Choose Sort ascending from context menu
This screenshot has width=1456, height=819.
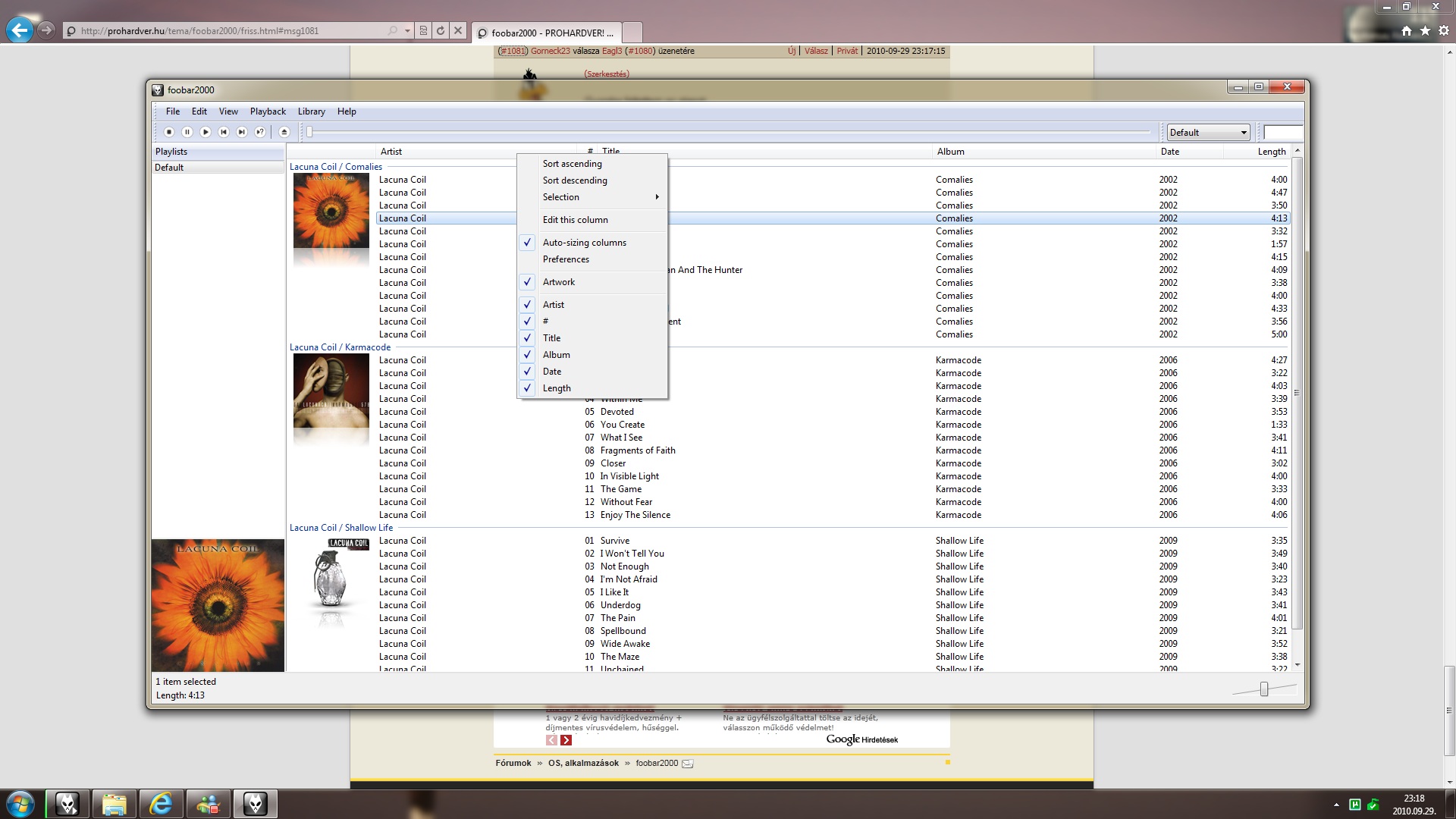point(592,164)
